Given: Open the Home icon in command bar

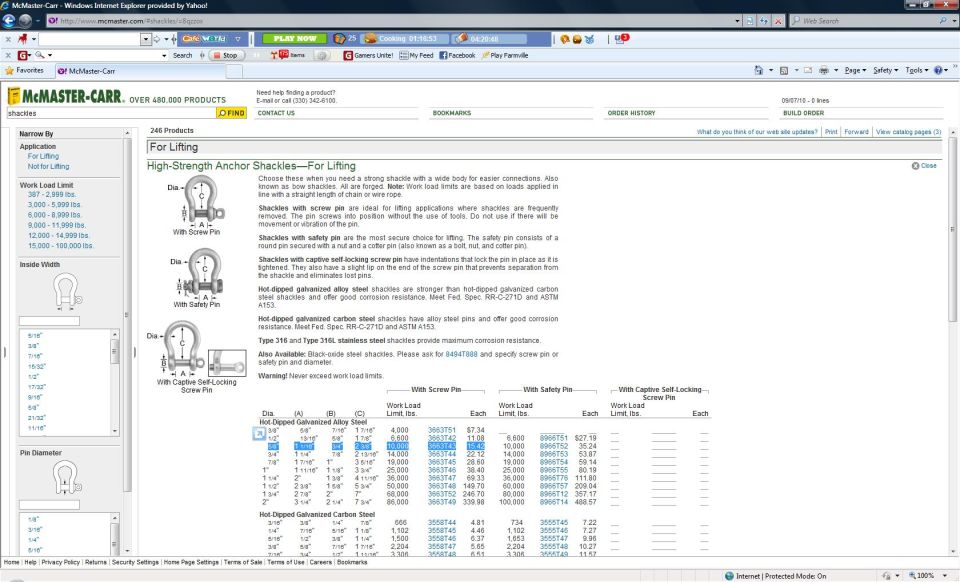Looking at the screenshot, I should 759,70.
